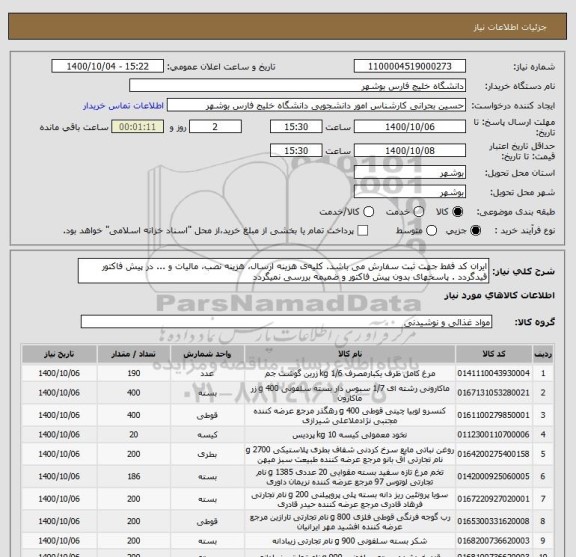This screenshot has width=576, height=557.
Task: Click the استان محل تحویل field
Action: point(410,173)
